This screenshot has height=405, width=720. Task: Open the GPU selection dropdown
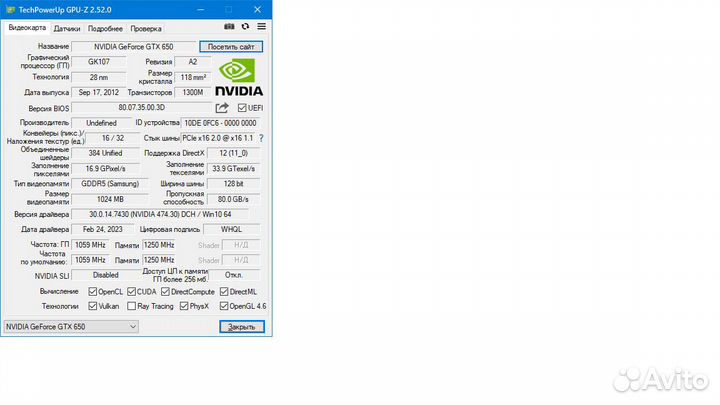tap(71, 326)
